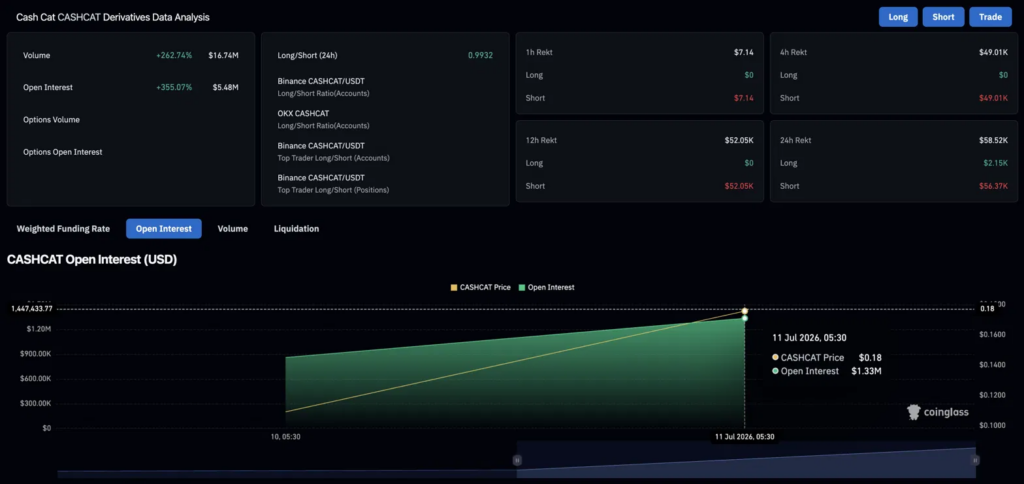Image resolution: width=1024 pixels, height=484 pixels.
Task: Click the 1h Rekt total $7.14
Action: click(743, 52)
